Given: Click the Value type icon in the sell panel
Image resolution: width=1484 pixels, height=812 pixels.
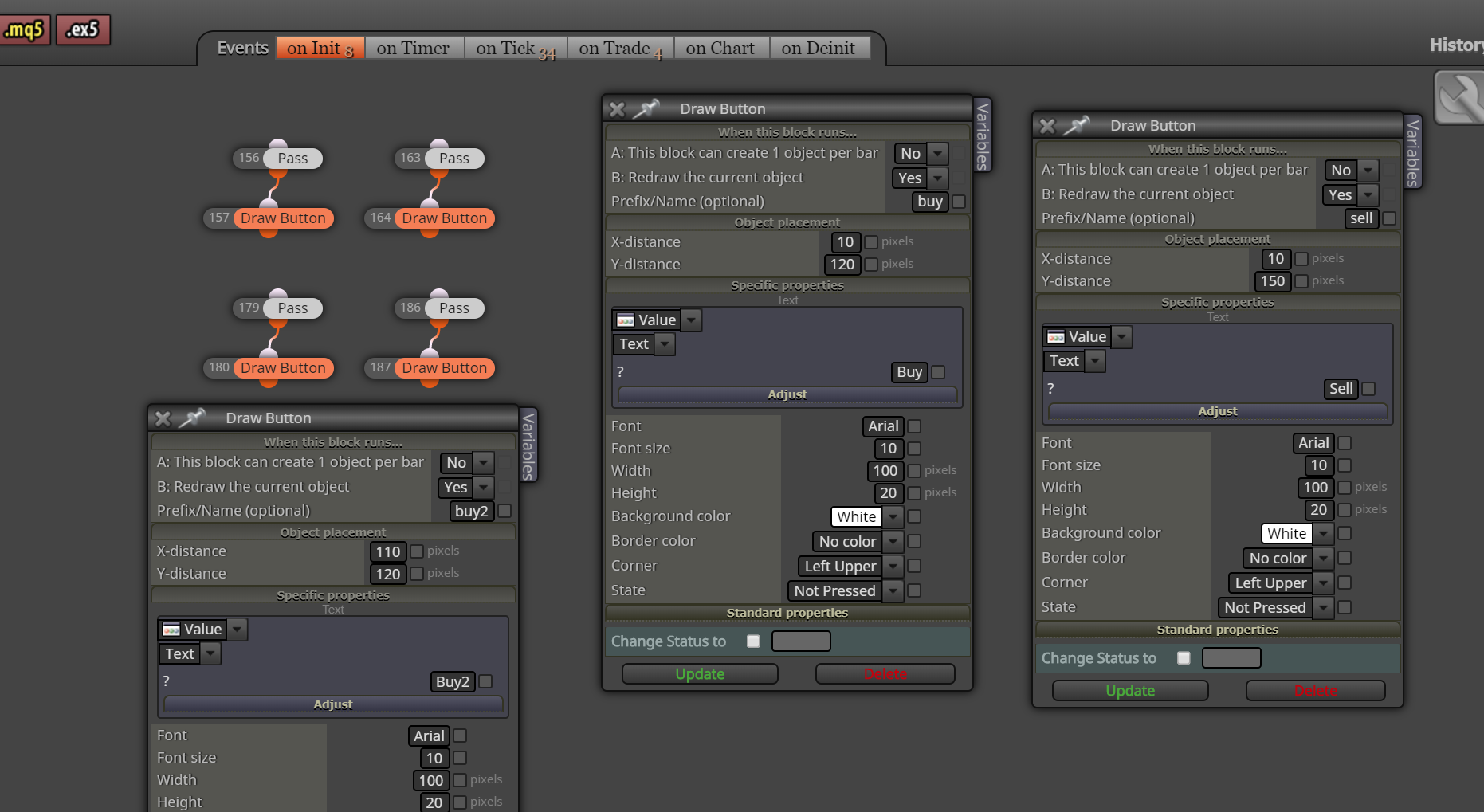Looking at the screenshot, I should [x=1056, y=337].
